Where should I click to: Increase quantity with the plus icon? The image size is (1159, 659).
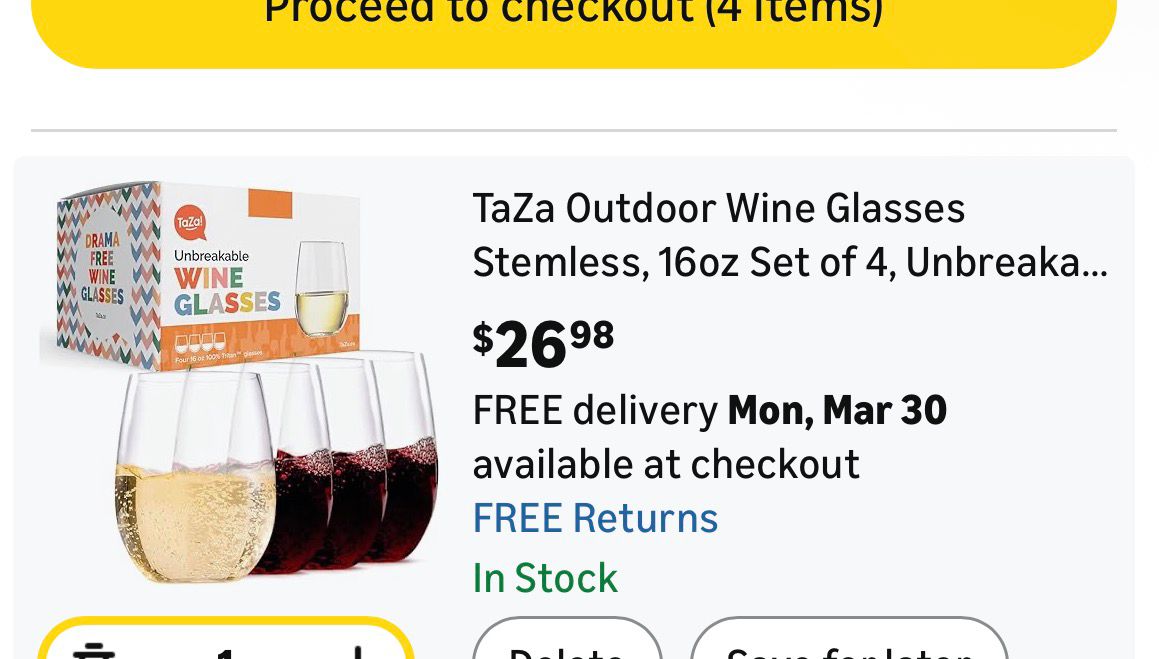coord(358,650)
